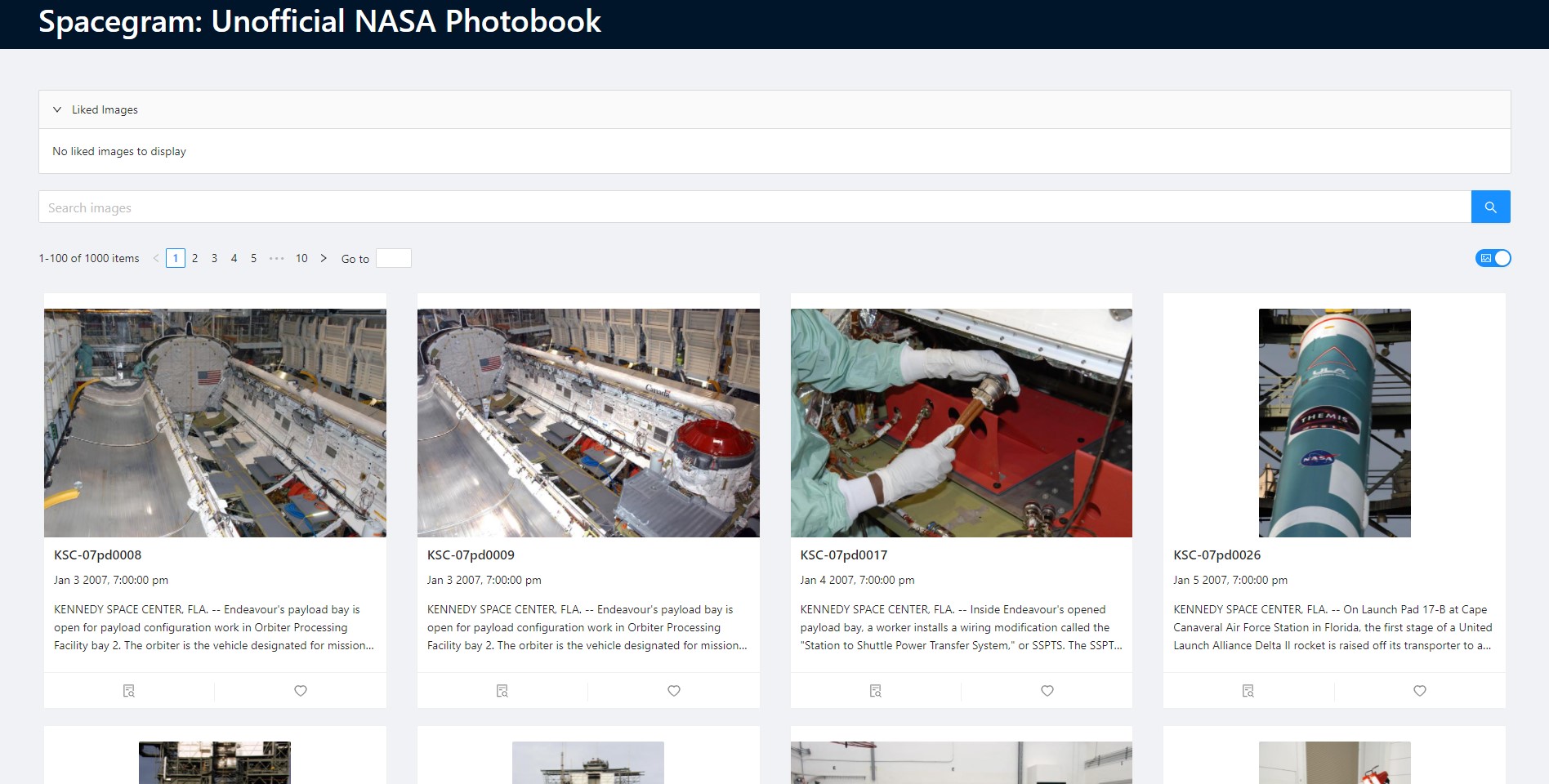
Task: Click heart icon under KSC-07pd0026 card
Action: [x=1420, y=691]
